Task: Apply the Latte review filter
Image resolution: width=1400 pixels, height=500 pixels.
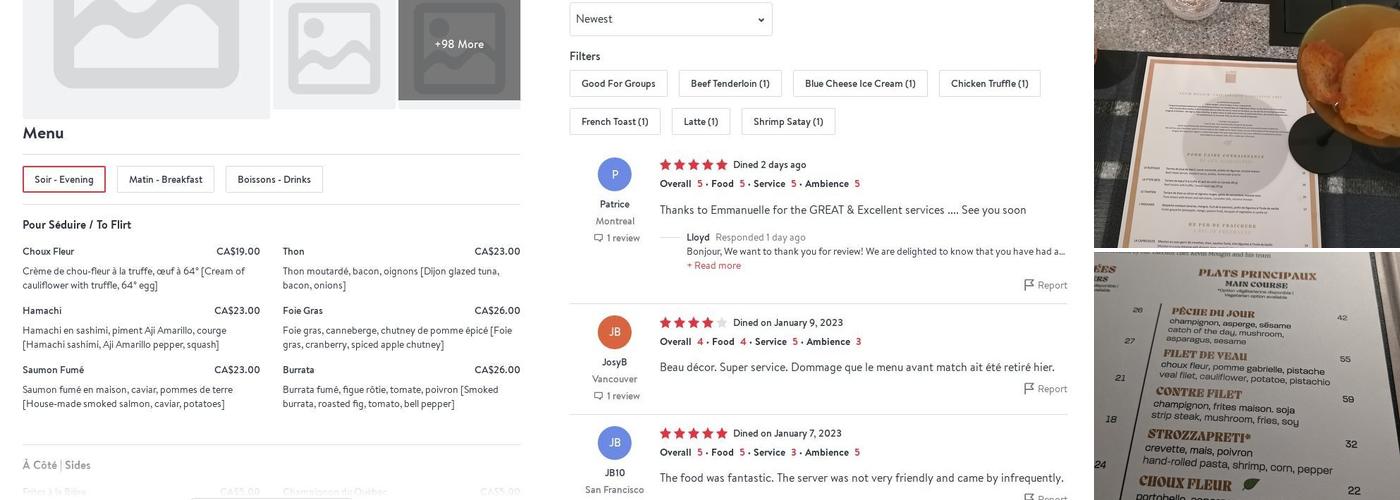Action: tap(701, 122)
